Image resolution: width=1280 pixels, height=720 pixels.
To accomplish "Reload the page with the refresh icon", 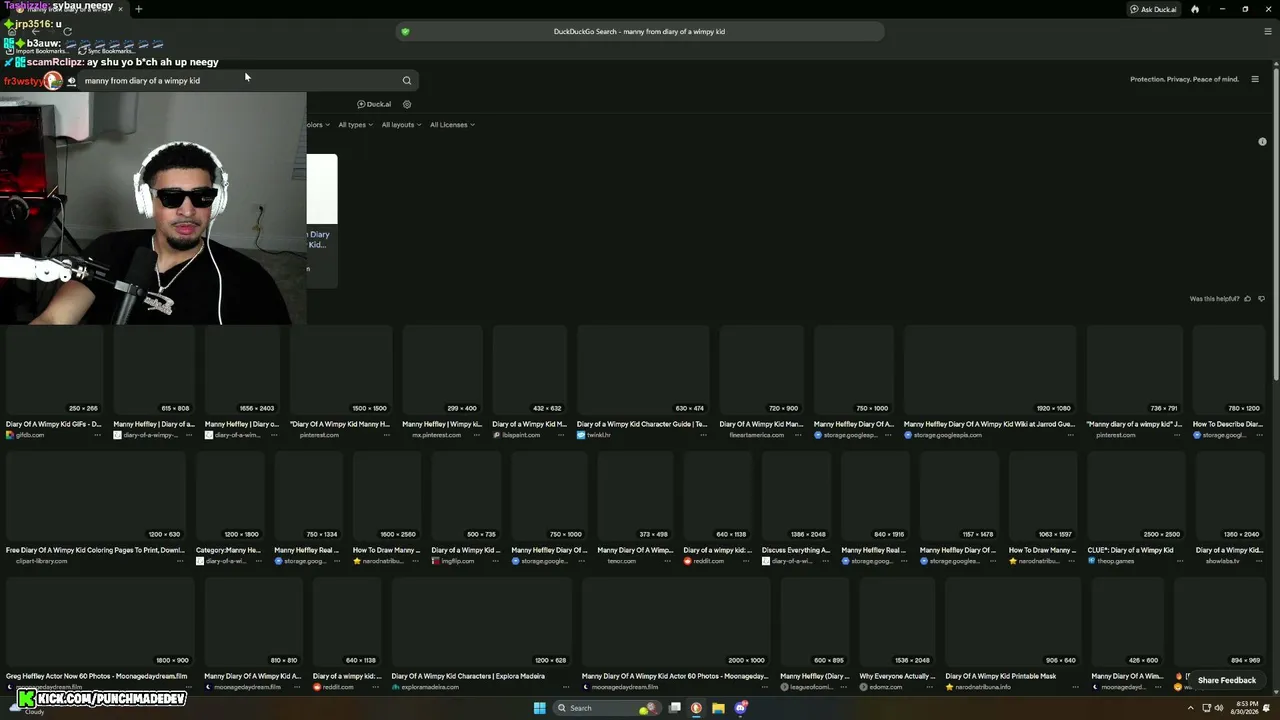I will [67, 31].
